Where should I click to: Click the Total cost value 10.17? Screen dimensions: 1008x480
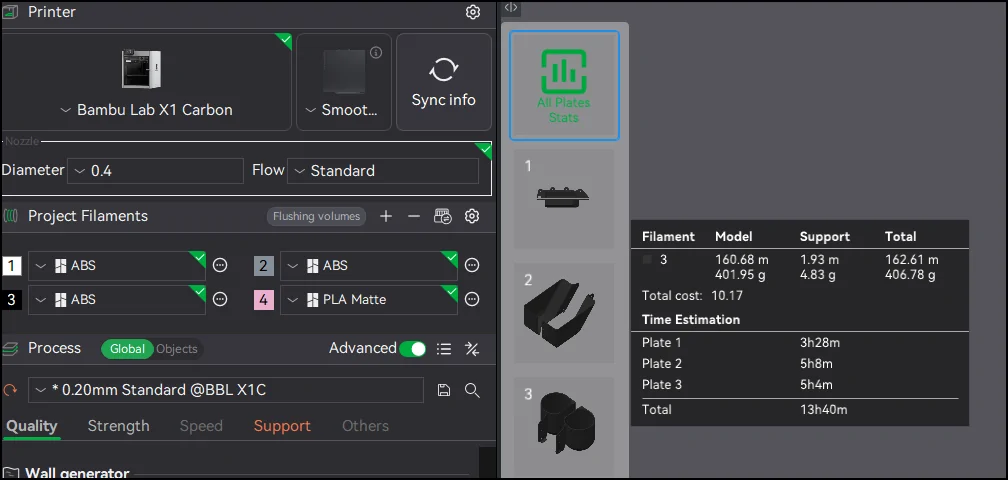[726, 296]
